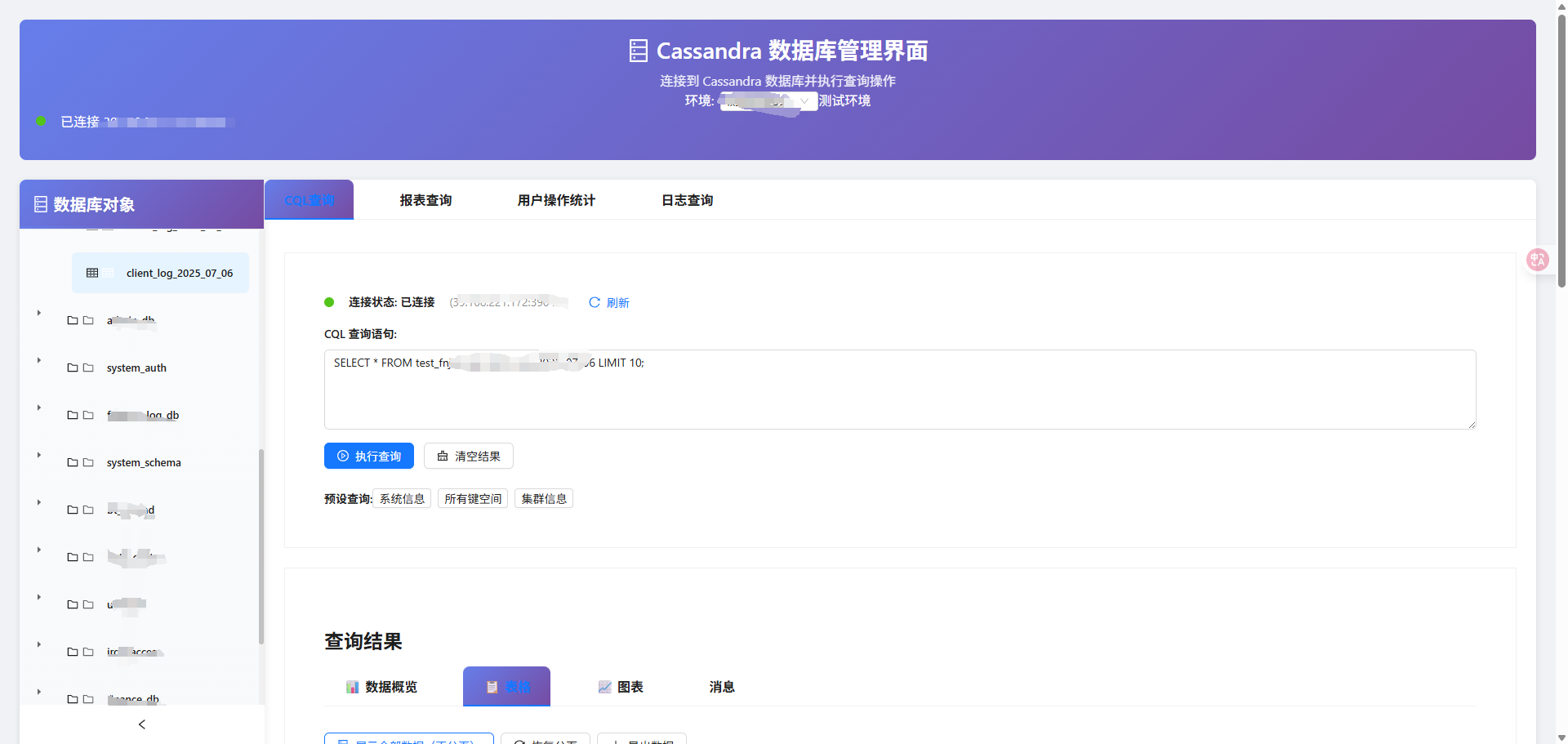Focus the CQL query text area

coord(900,390)
